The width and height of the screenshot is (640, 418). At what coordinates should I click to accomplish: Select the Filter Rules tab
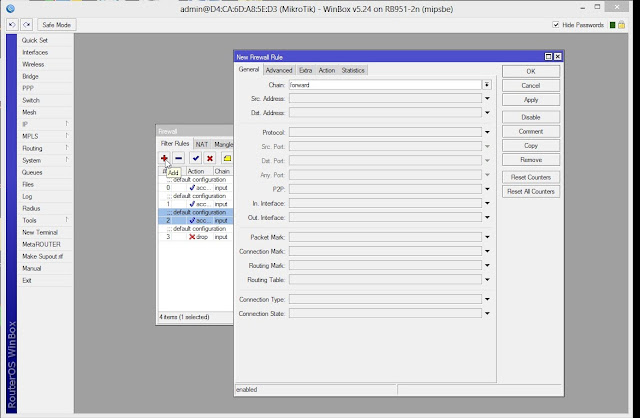point(175,143)
